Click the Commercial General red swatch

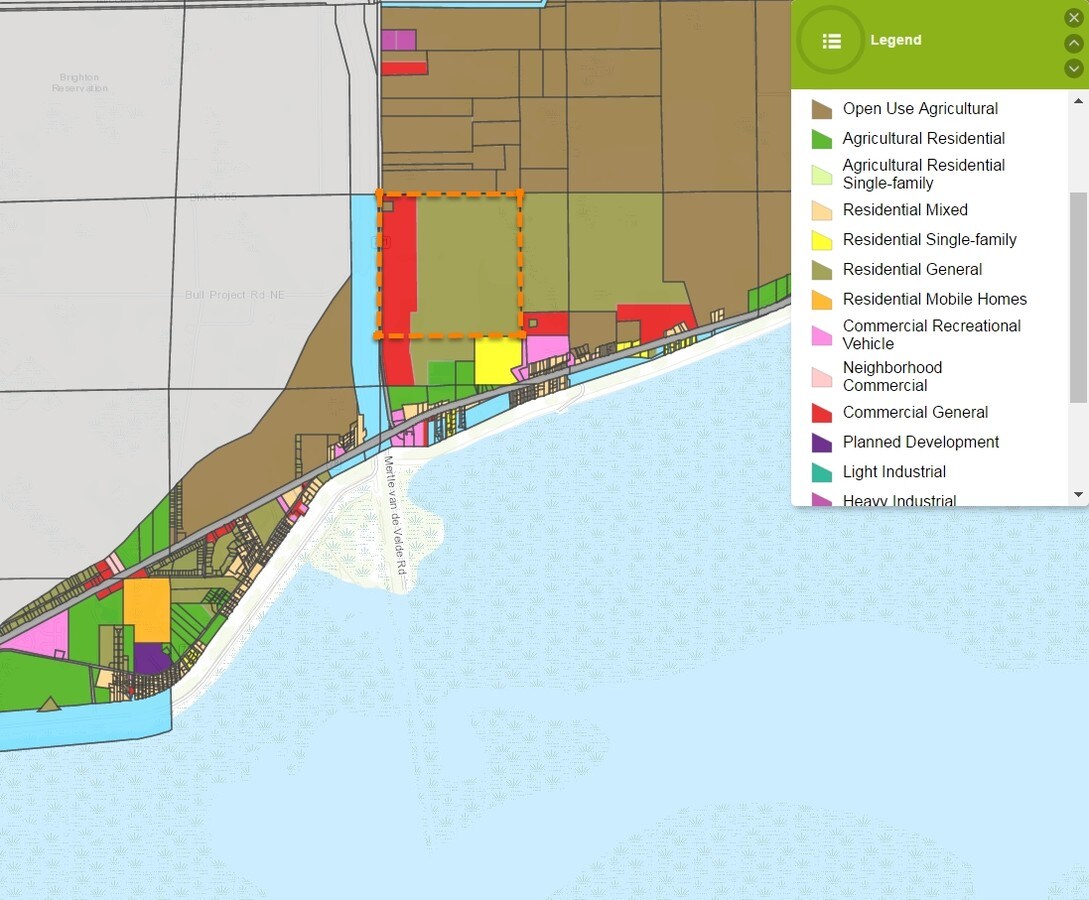(x=822, y=413)
